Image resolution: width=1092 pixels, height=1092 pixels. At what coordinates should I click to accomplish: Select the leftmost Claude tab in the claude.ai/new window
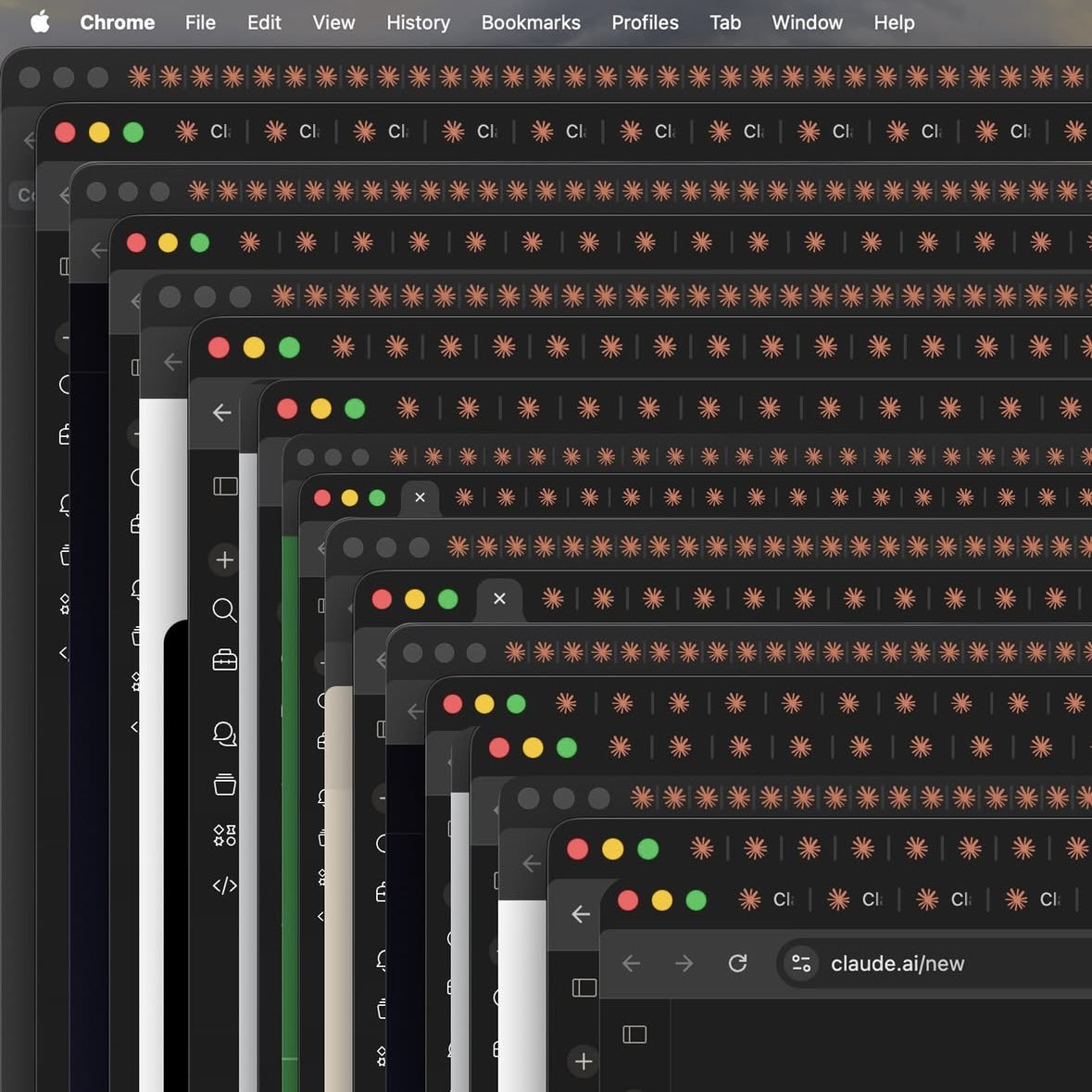click(x=767, y=899)
